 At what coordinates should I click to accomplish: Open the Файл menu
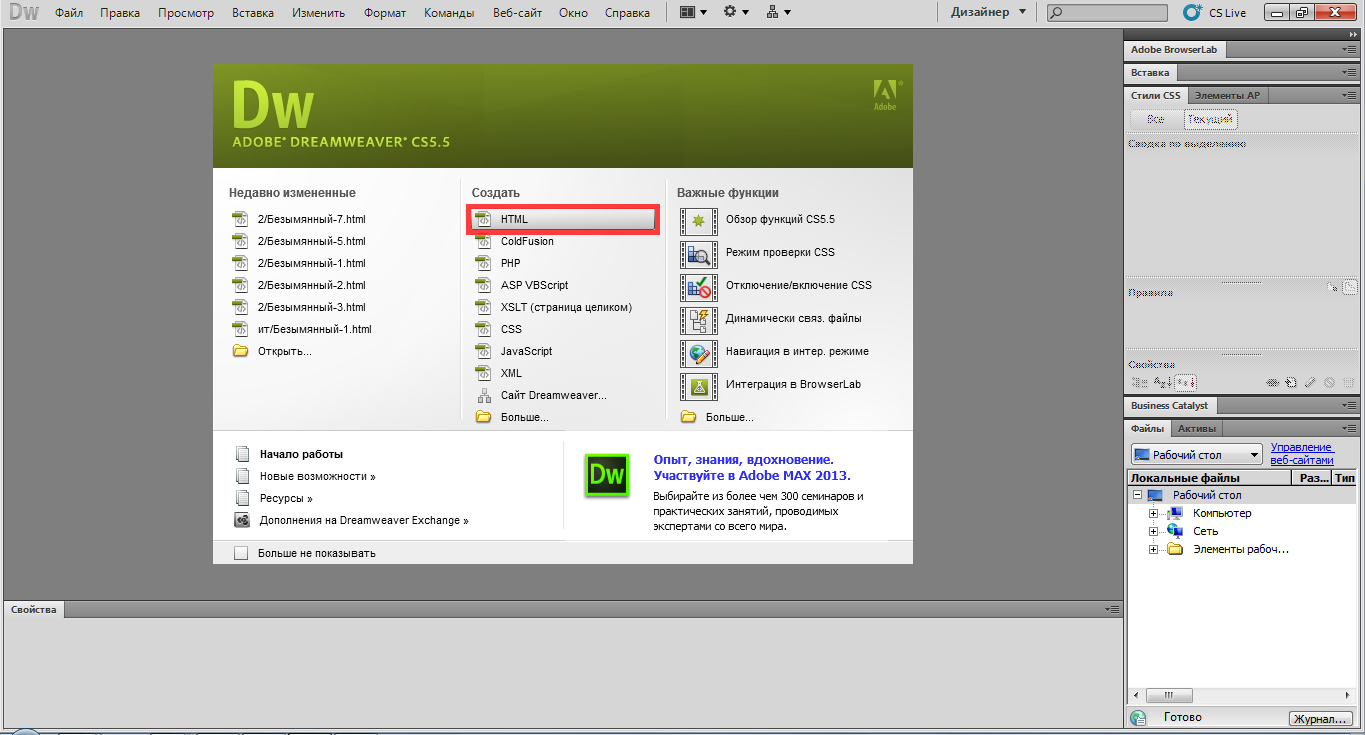coord(69,13)
